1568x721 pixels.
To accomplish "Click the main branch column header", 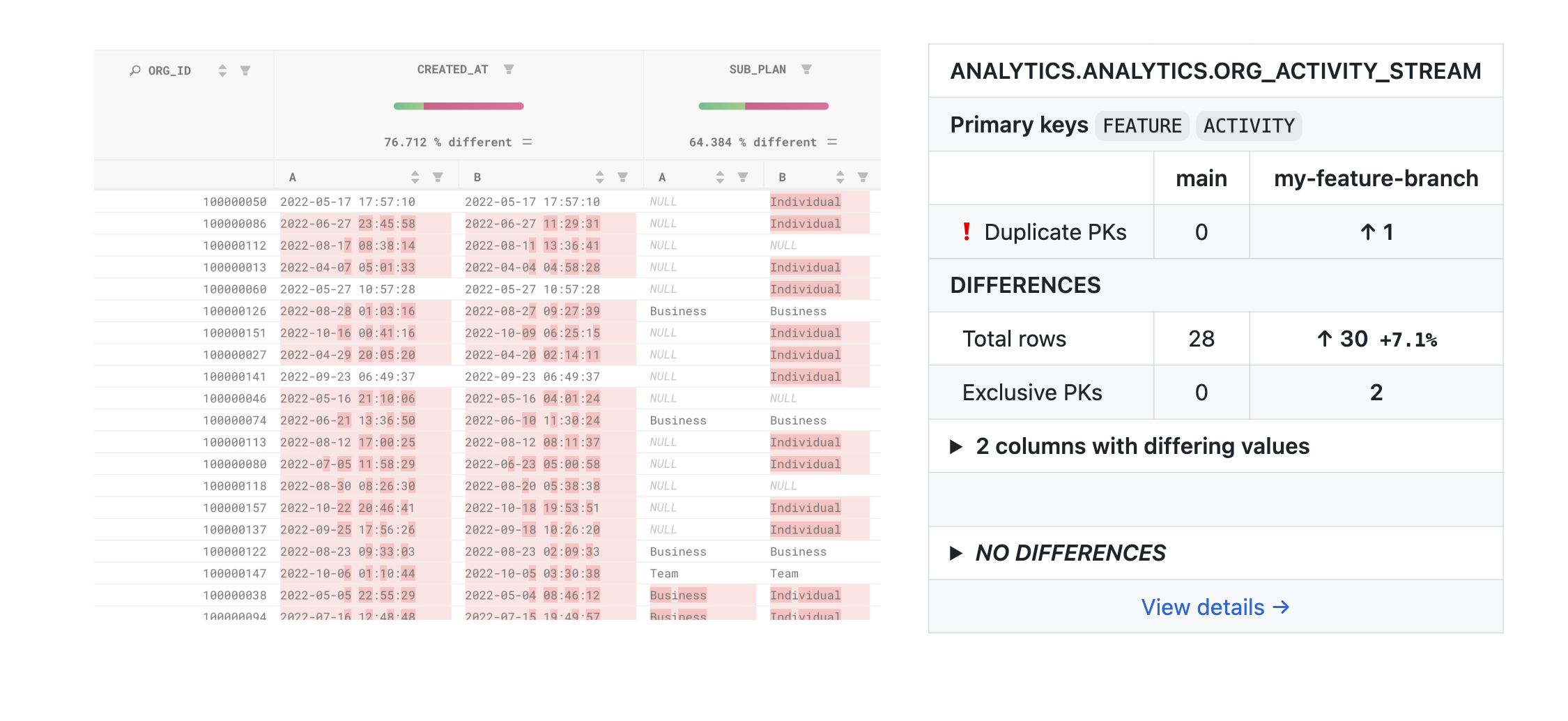I will (1201, 179).
